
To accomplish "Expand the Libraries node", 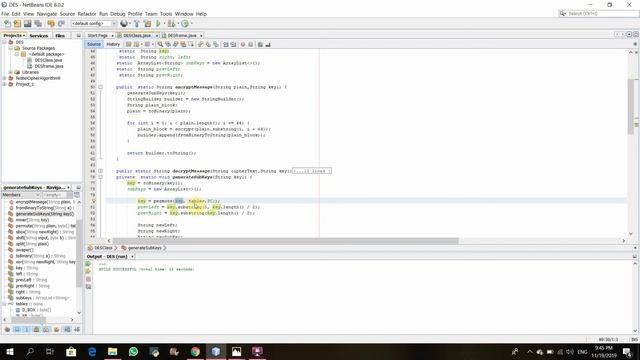I will tap(11, 72).
